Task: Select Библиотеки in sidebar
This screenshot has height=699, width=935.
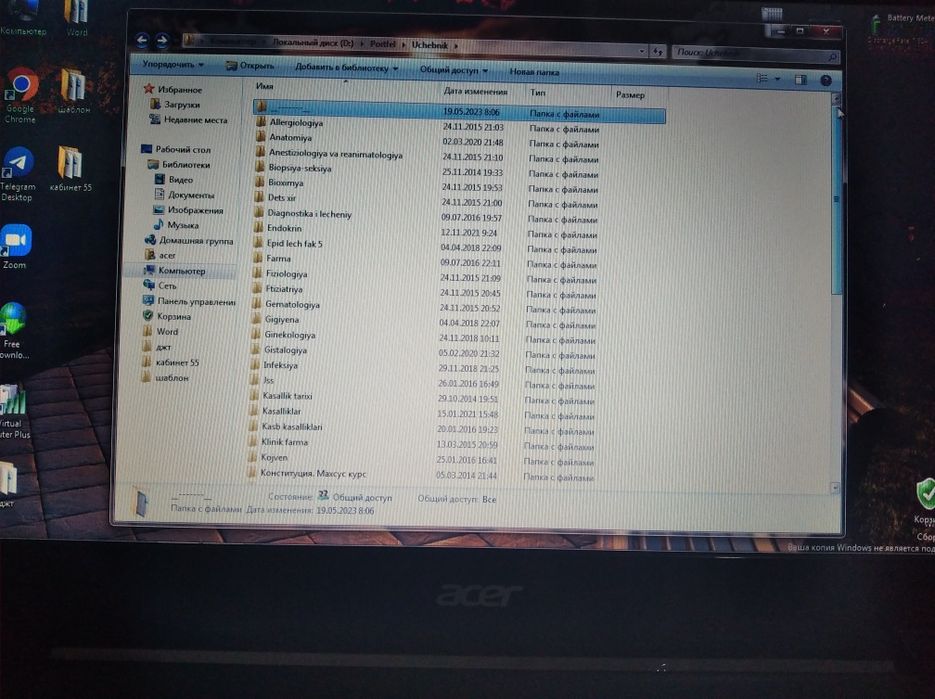Action: click(x=179, y=165)
